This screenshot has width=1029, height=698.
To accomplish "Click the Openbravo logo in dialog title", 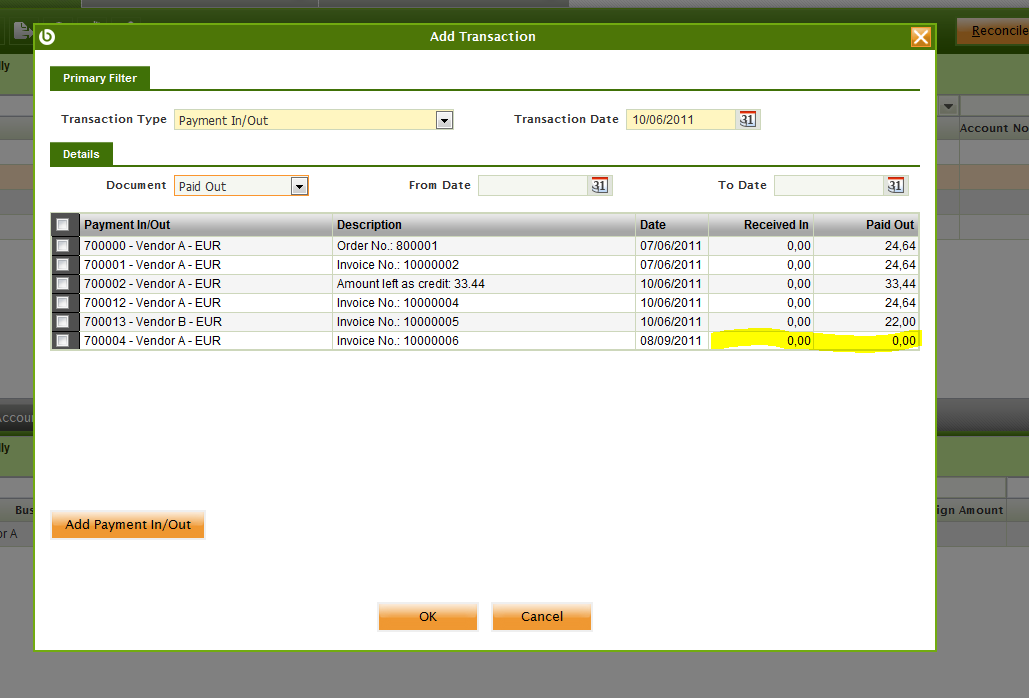I will pos(47,37).
